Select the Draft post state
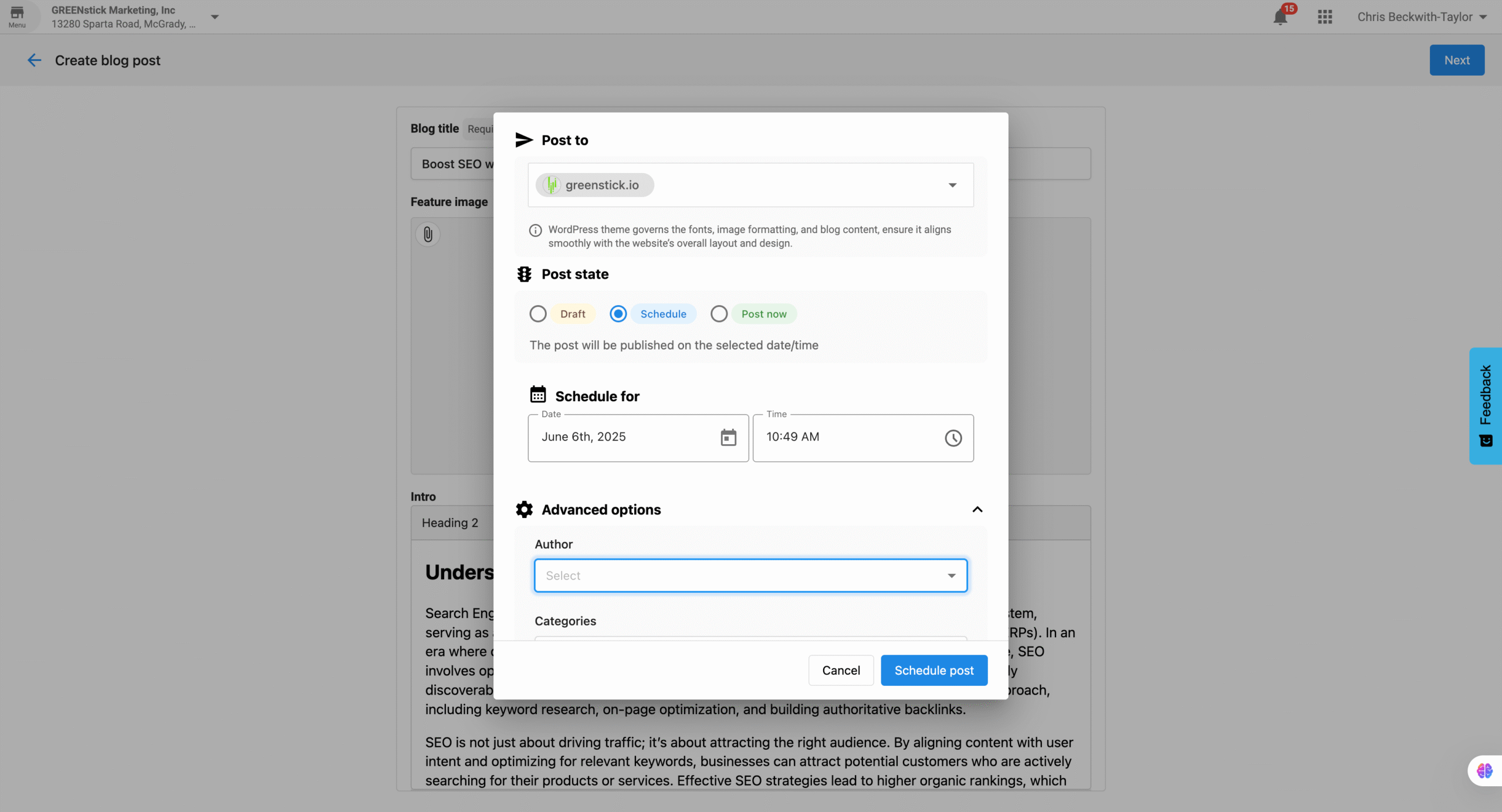 538,314
